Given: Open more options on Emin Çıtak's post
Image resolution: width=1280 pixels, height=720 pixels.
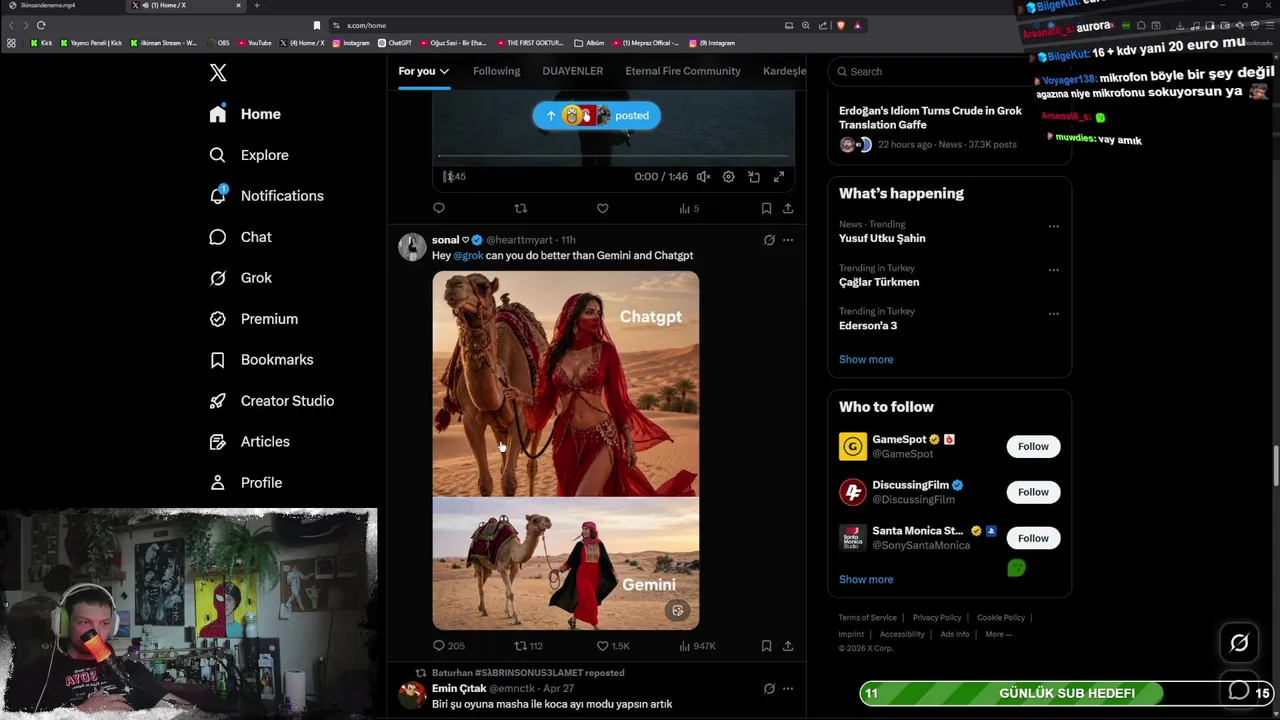Looking at the screenshot, I should pos(788,689).
